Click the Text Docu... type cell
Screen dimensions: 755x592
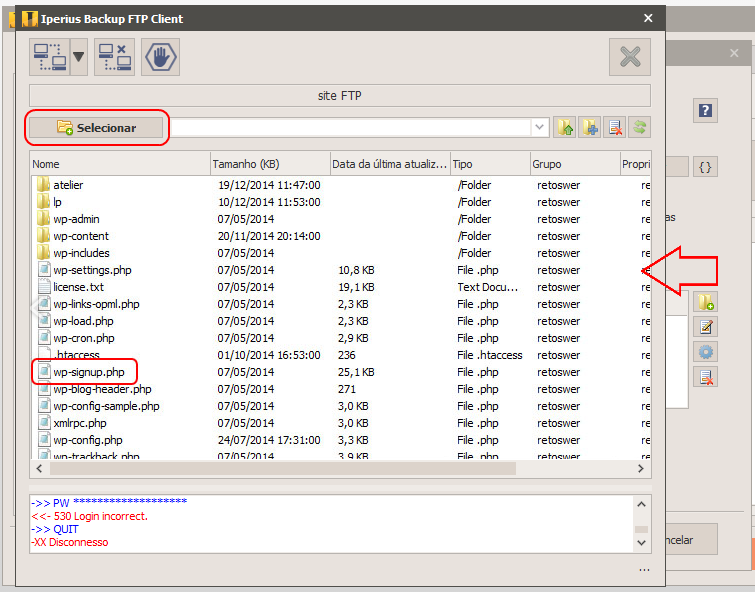(x=487, y=287)
